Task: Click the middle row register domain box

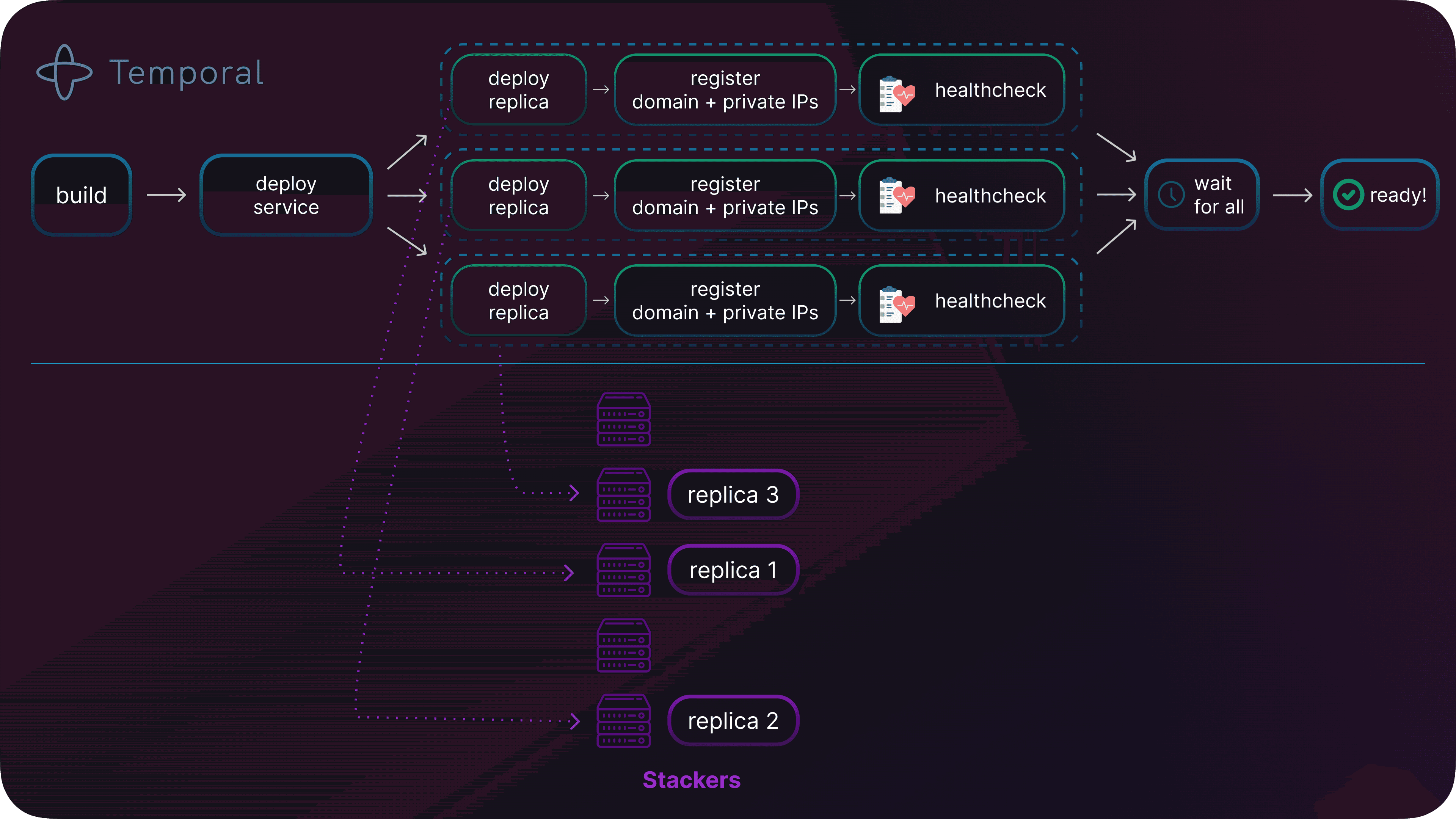Action: [725, 196]
